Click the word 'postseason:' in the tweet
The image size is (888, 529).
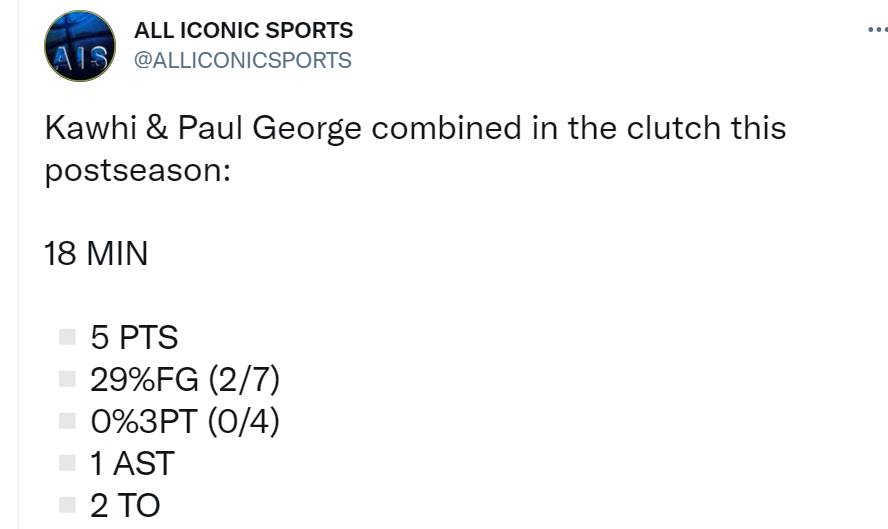tap(138, 171)
